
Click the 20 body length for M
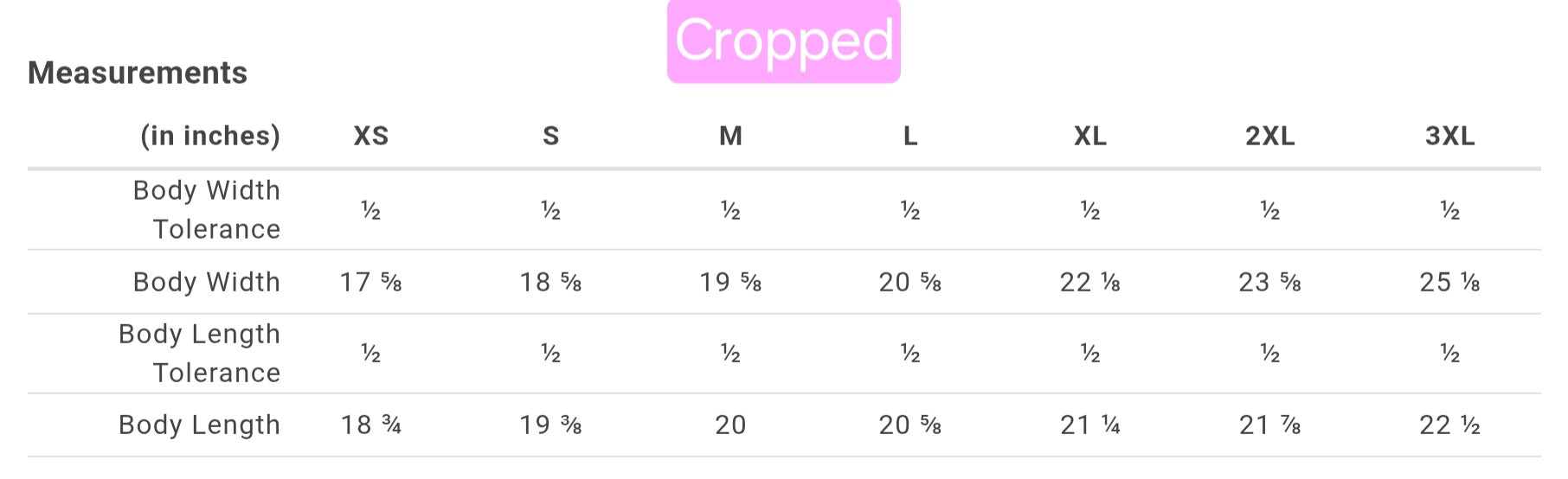[x=730, y=425]
